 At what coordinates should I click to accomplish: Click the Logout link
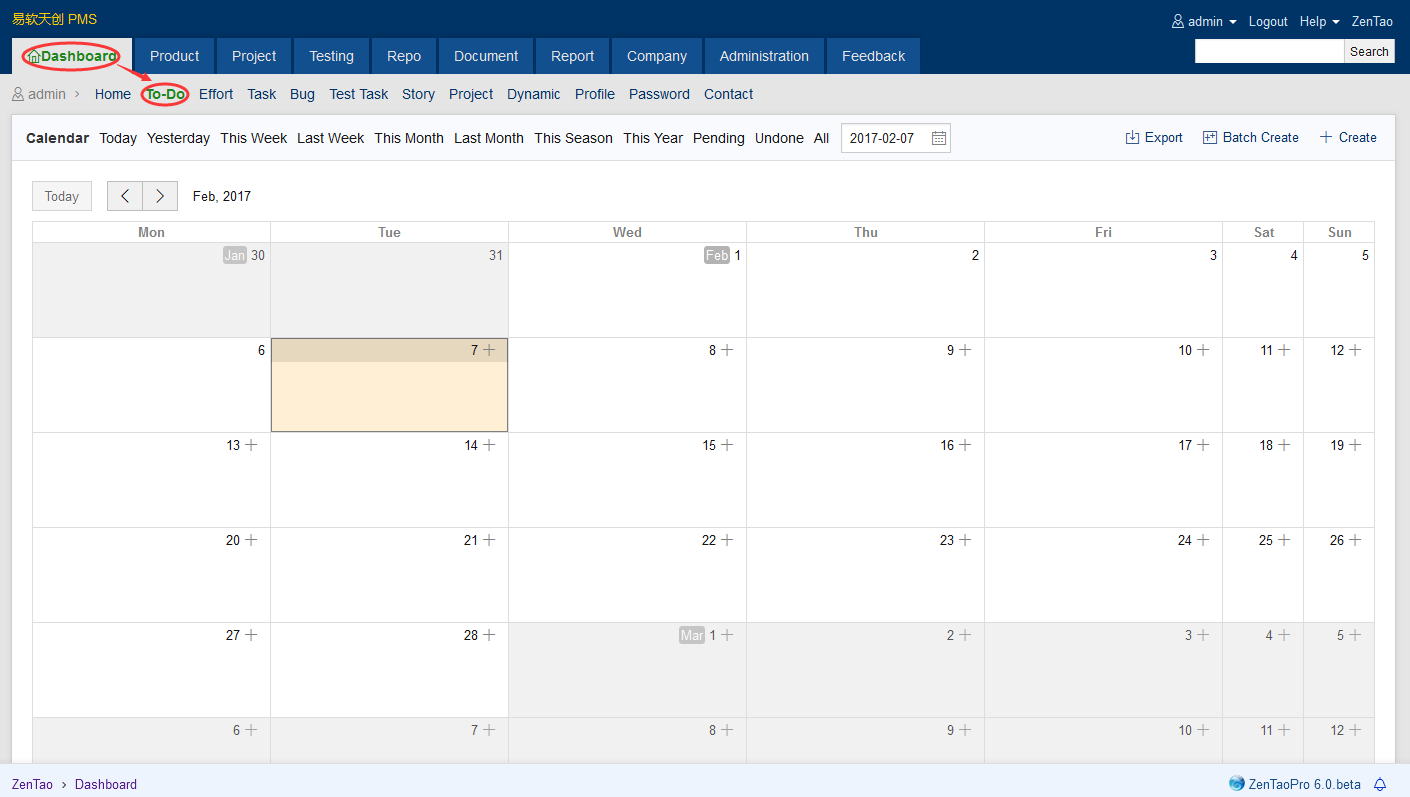pos(1268,21)
